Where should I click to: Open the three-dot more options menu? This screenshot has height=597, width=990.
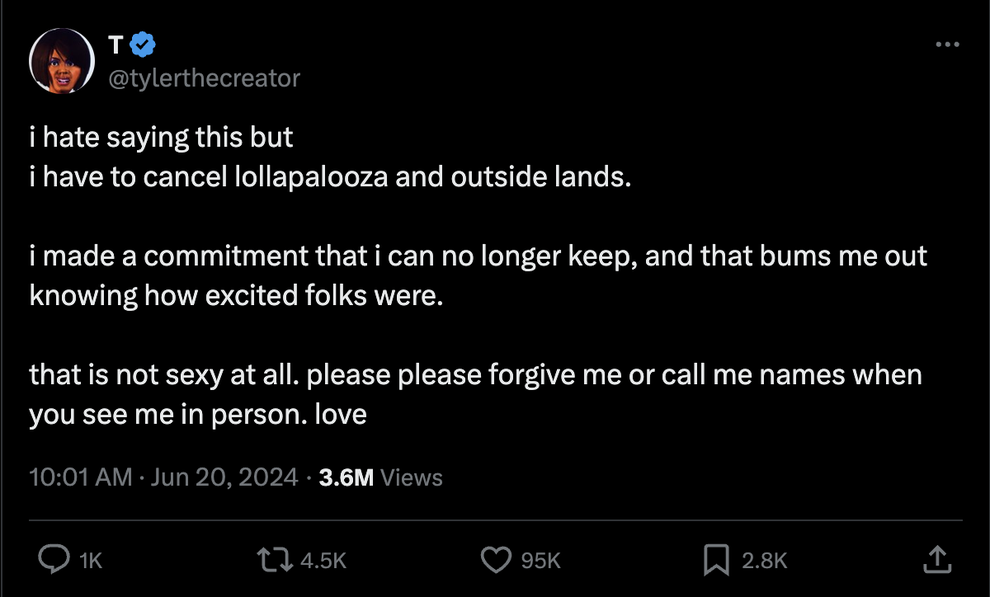point(946,44)
